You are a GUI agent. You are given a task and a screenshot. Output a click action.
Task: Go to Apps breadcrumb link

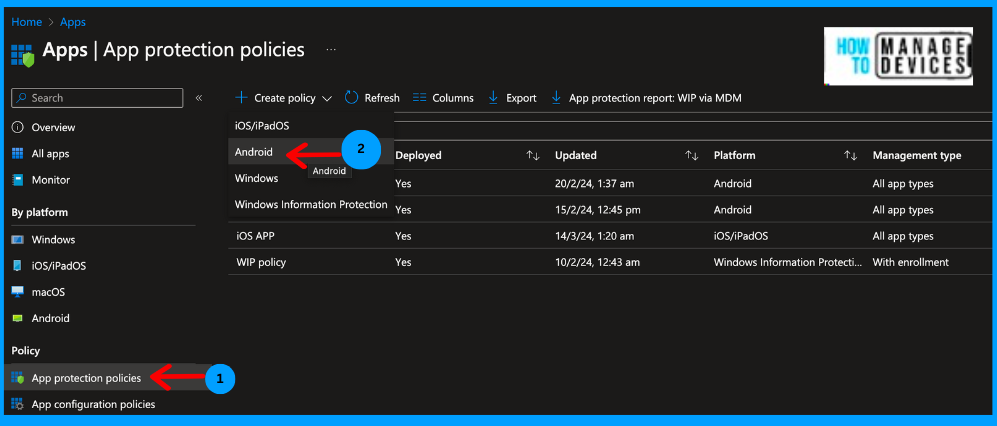tap(73, 22)
